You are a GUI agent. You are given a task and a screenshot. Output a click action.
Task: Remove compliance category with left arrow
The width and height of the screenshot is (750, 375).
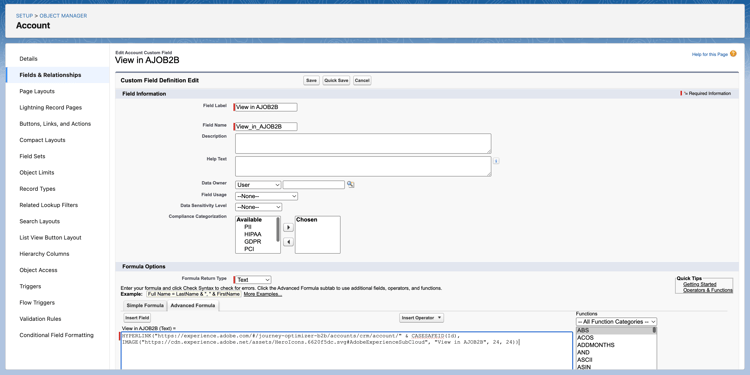288,242
